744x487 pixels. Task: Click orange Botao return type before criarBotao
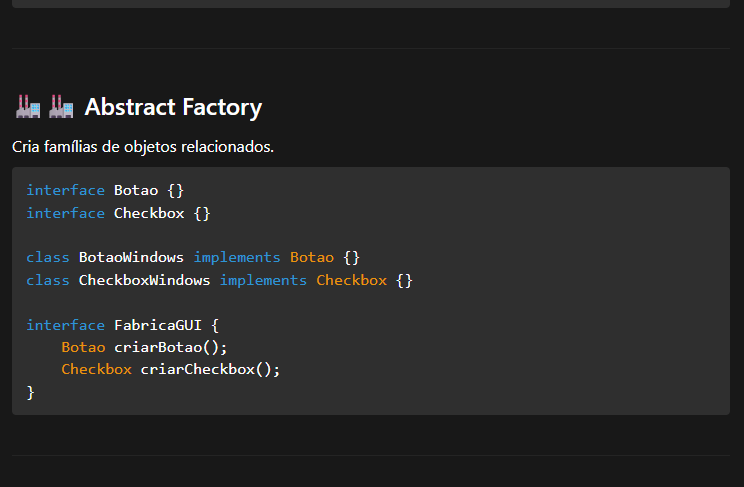click(83, 347)
